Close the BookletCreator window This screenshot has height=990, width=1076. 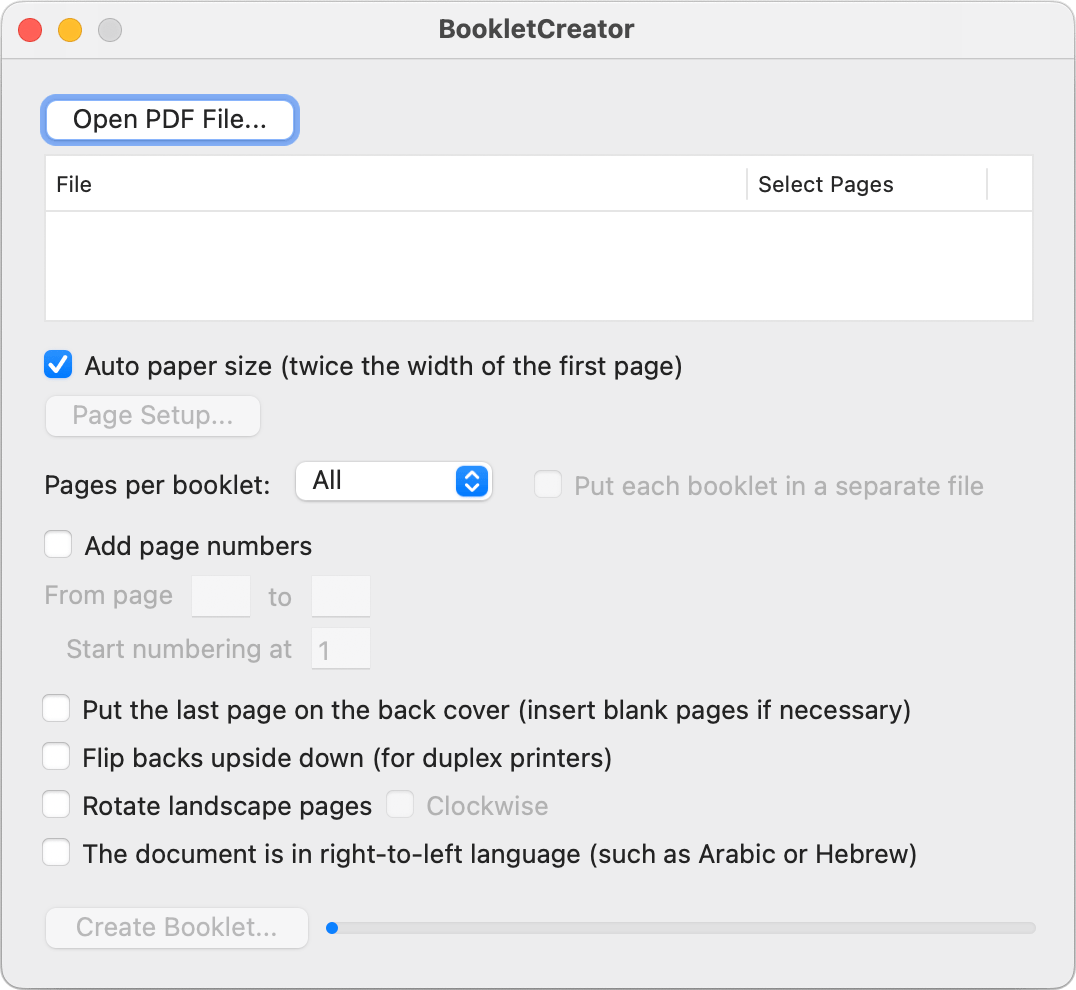tap(30, 30)
